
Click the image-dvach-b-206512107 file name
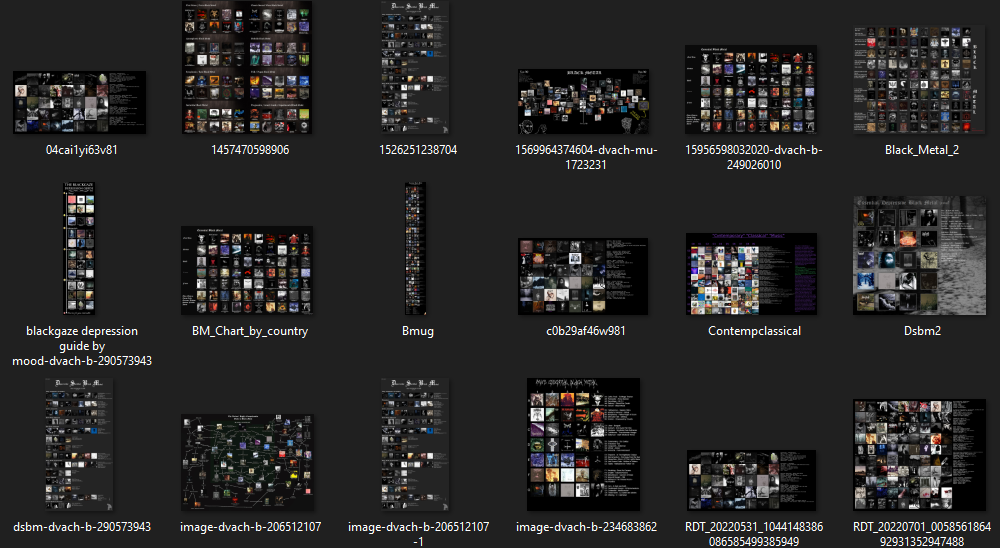(x=250, y=527)
